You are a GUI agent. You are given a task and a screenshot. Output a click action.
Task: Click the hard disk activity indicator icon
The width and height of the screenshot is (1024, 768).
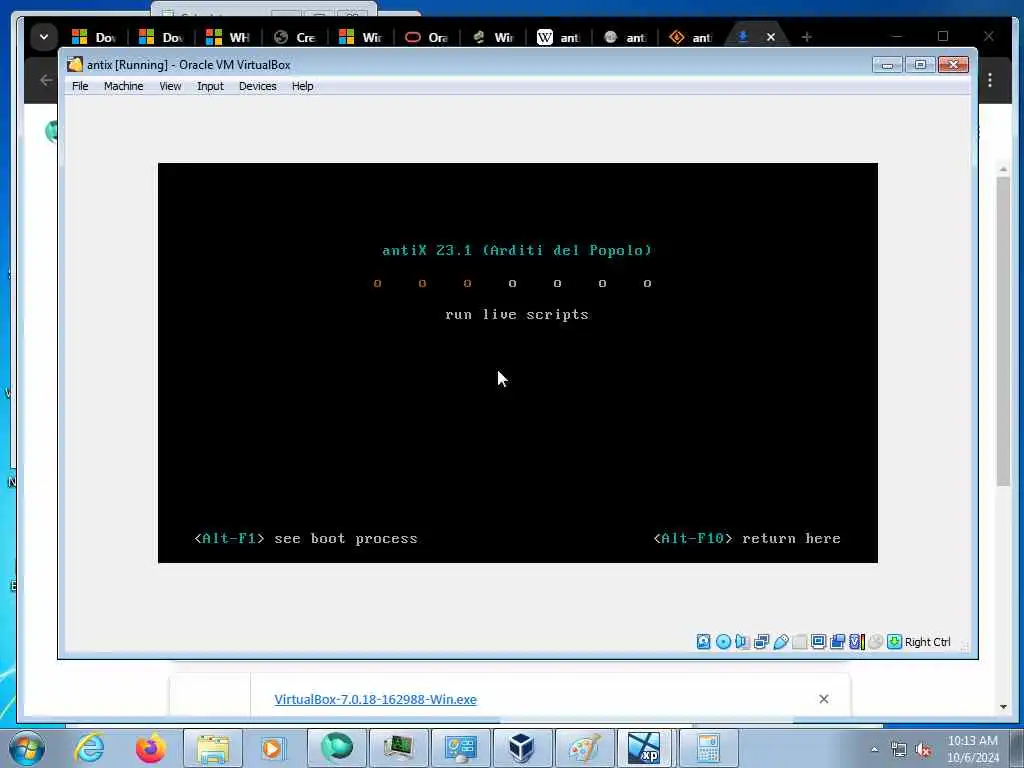[703, 642]
